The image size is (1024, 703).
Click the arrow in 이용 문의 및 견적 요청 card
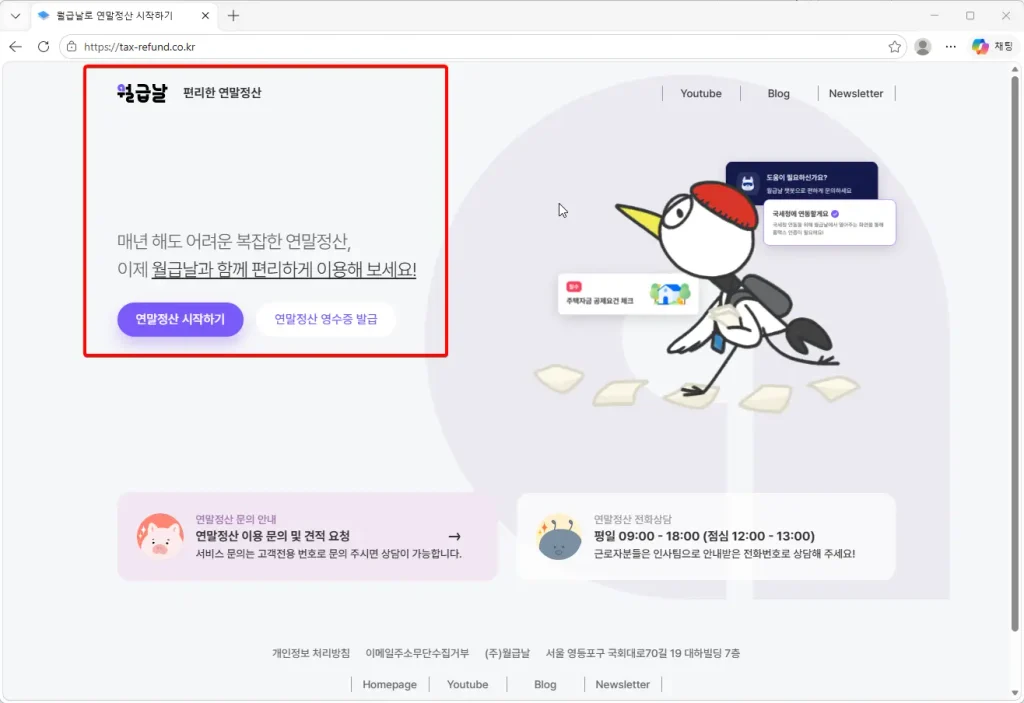tap(455, 536)
